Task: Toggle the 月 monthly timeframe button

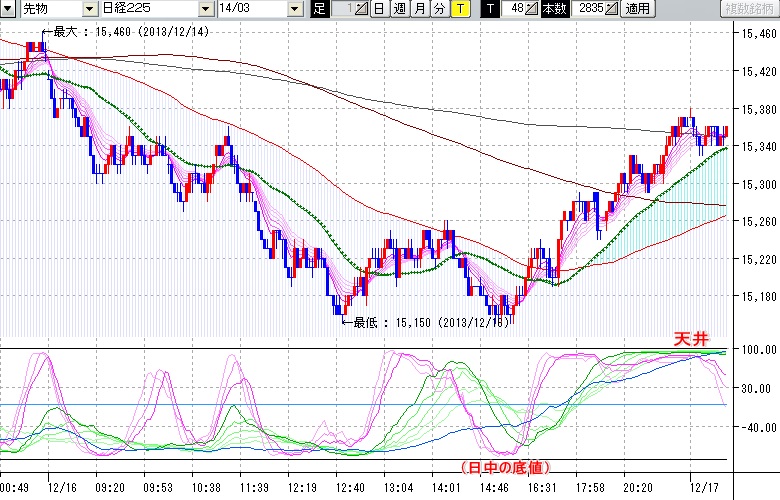Action: click(419, 9)
